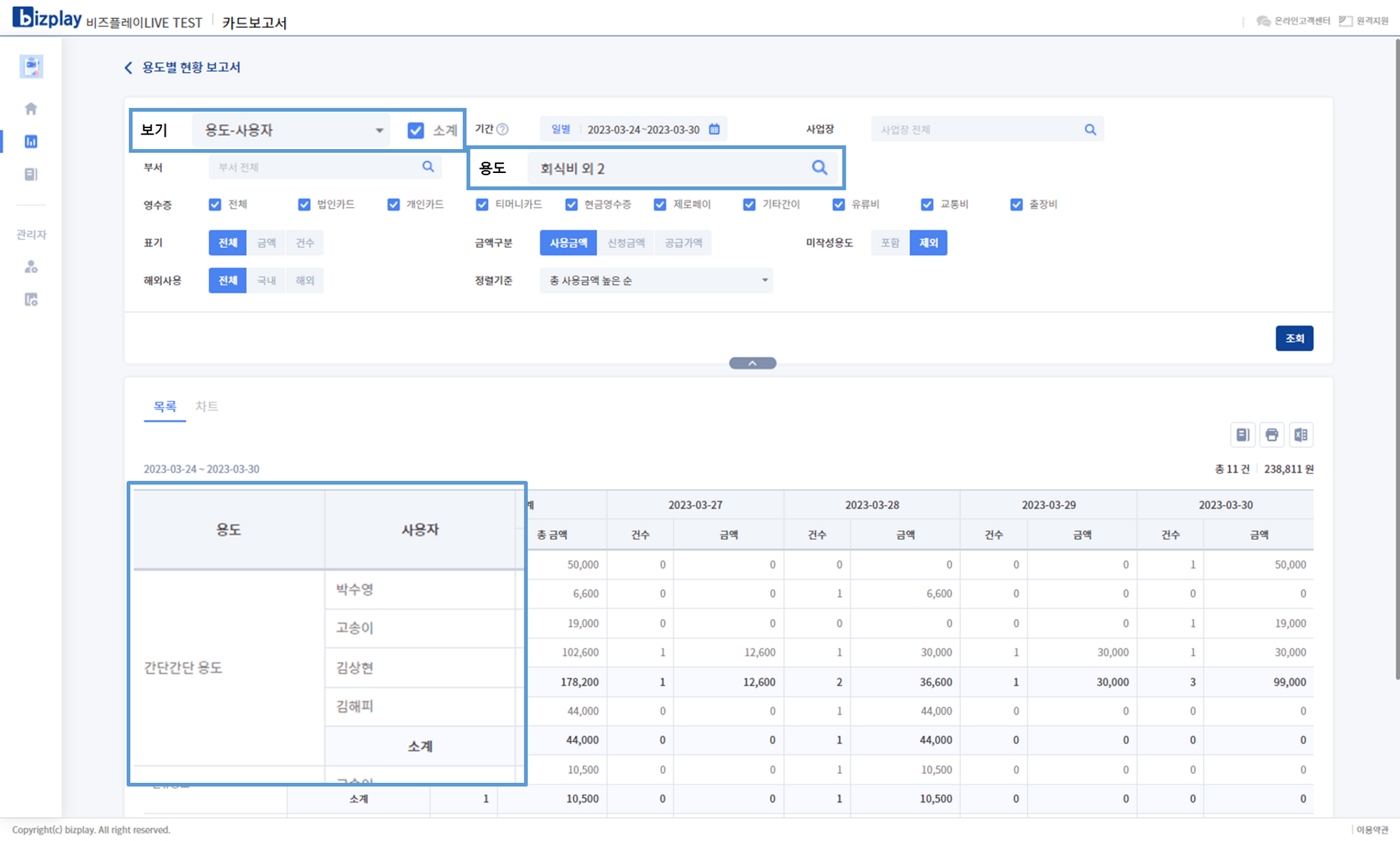Uncheck the 기타간이 checkbox

point(749,204)
